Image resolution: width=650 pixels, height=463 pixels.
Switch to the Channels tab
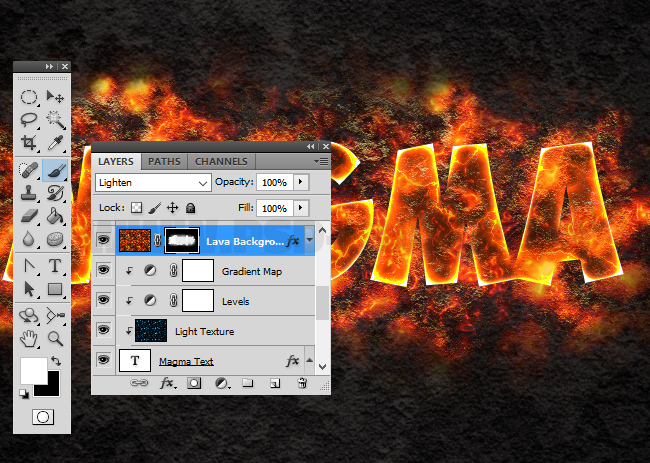point(221,161)
